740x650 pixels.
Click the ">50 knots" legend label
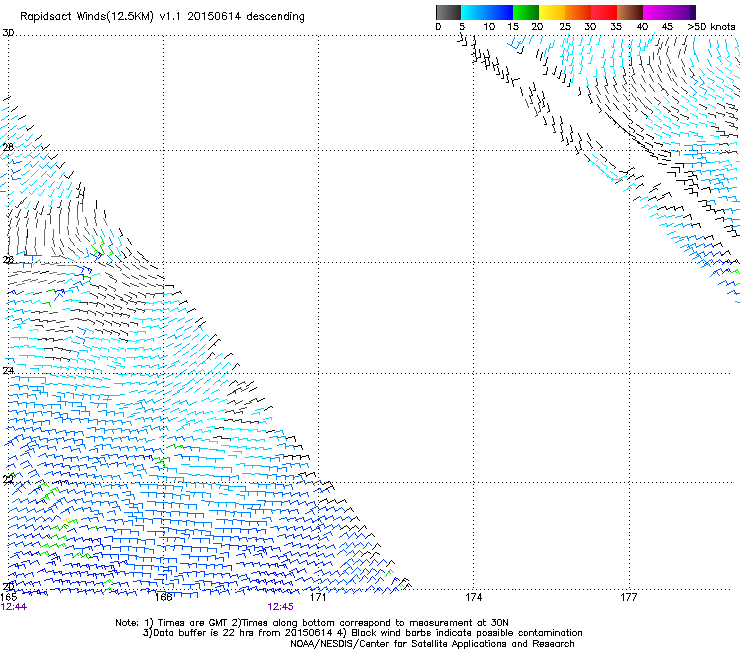(711, 27)
